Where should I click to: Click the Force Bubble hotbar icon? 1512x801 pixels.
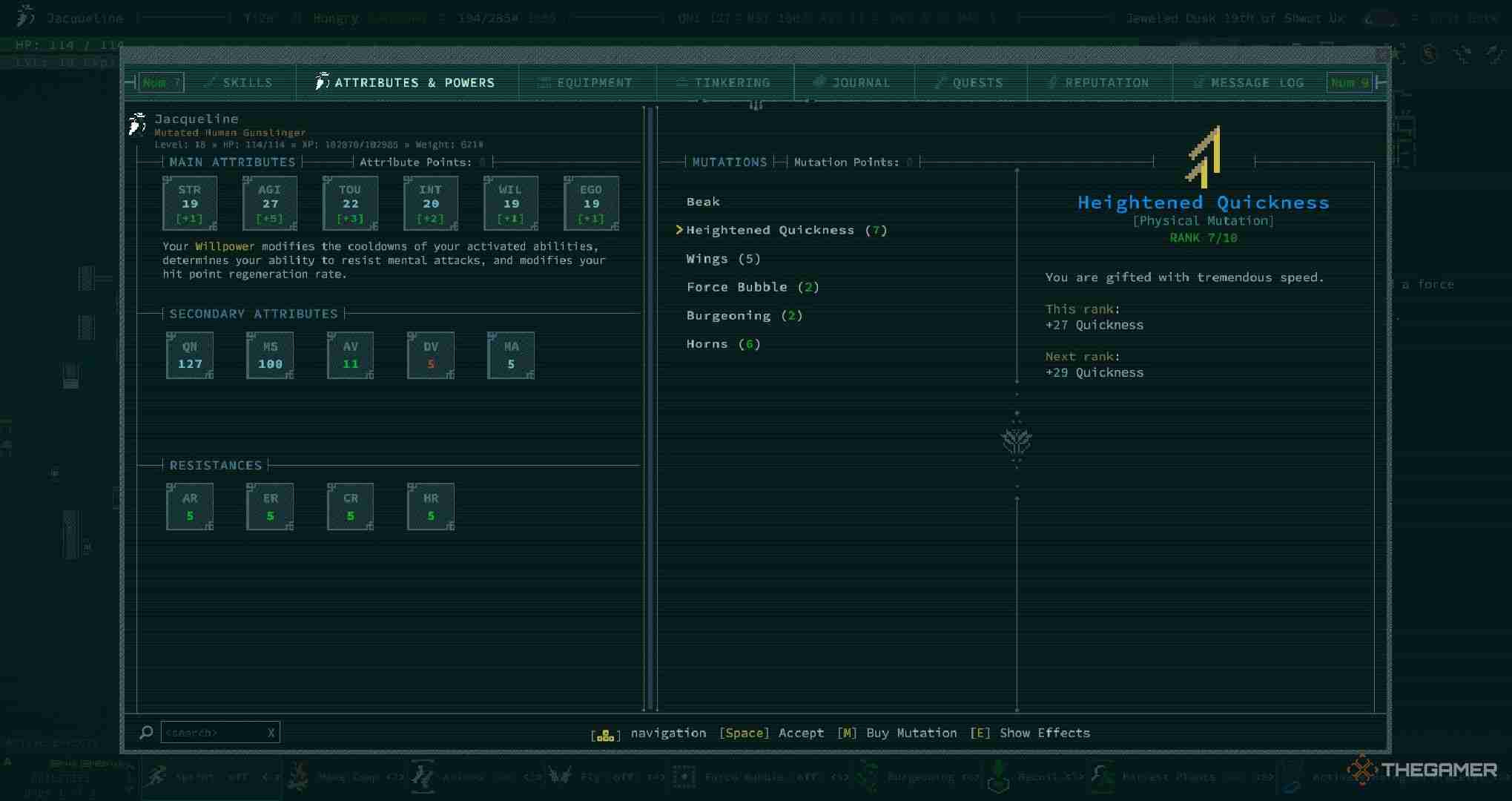pyautogui.click(x=684, y=777)
